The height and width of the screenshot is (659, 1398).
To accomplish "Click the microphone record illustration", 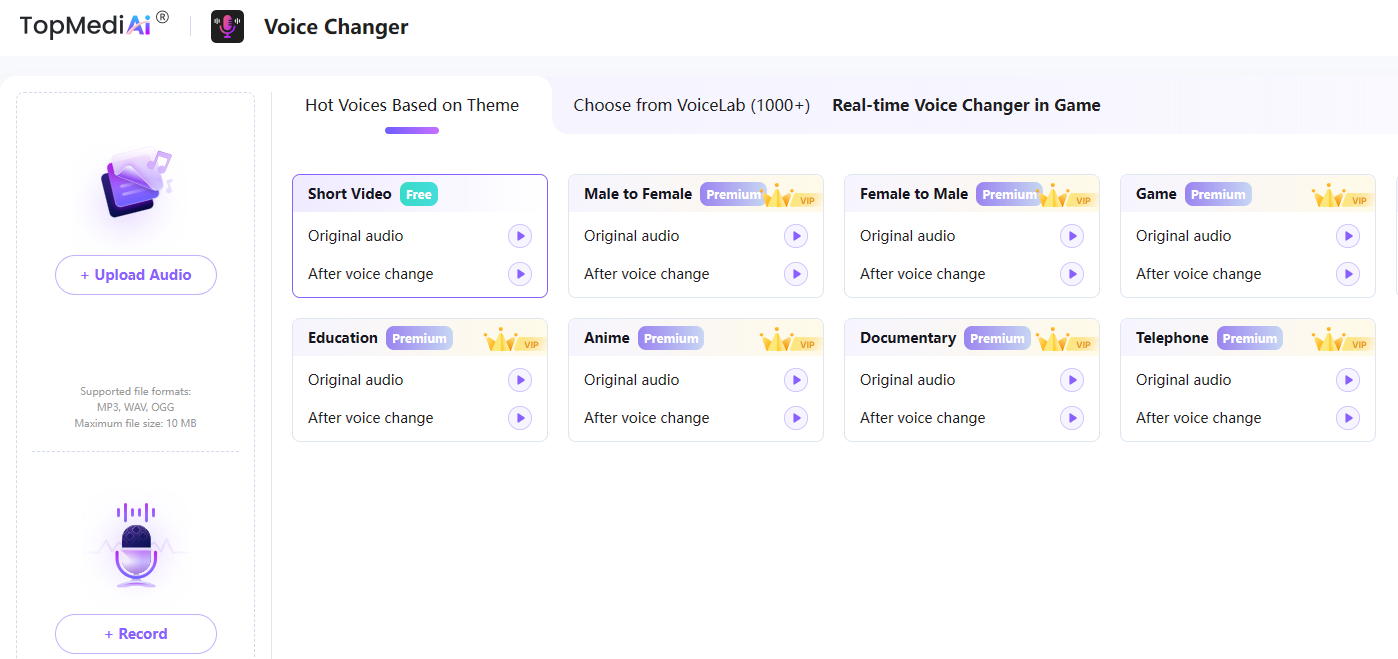I will point(135,545).
